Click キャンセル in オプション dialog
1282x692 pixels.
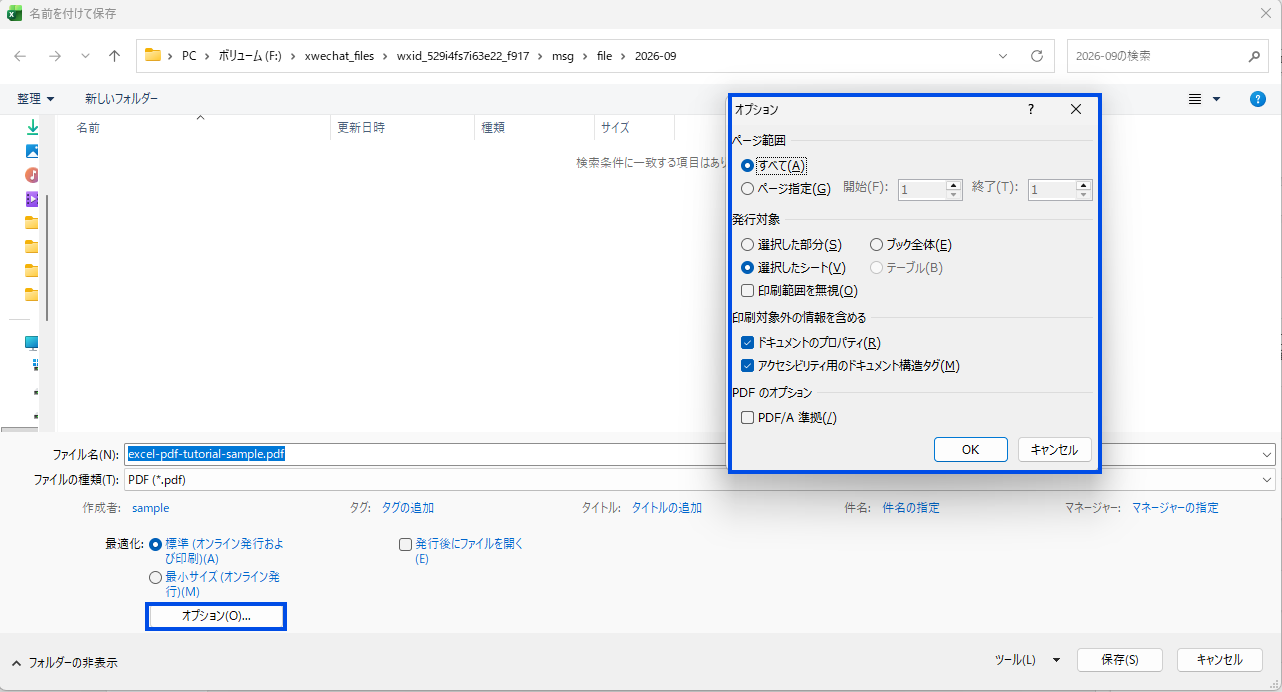pyautogui.click(x=1054, y=450)
